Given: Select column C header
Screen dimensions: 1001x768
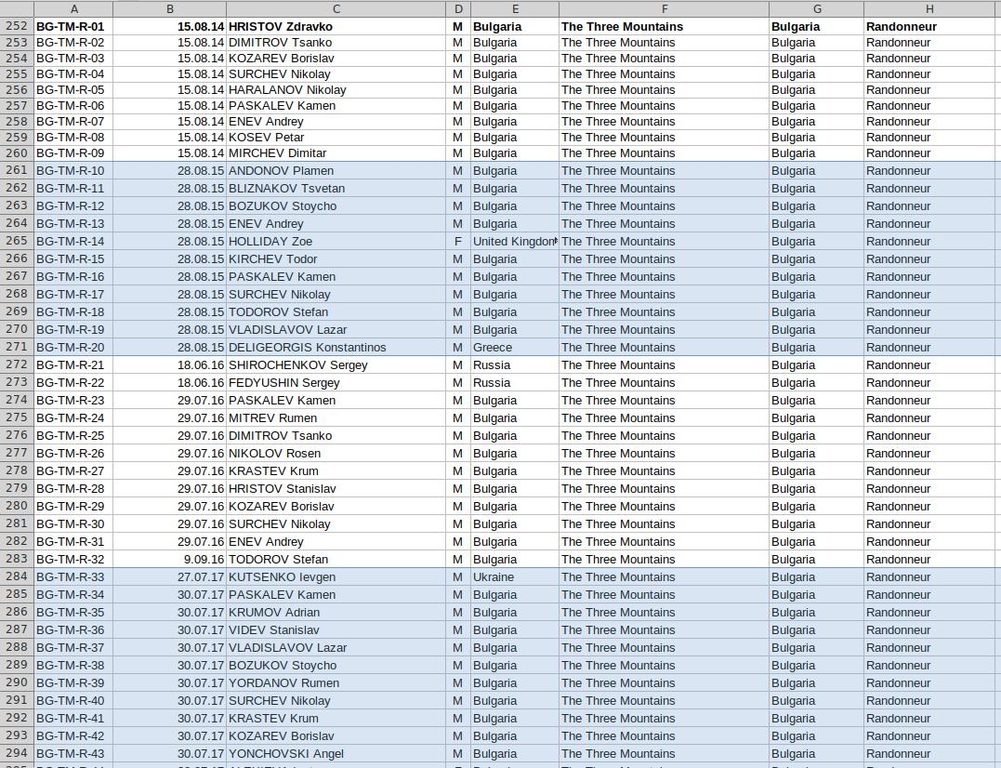Looking at the screenshot, I should click(336, 9).
